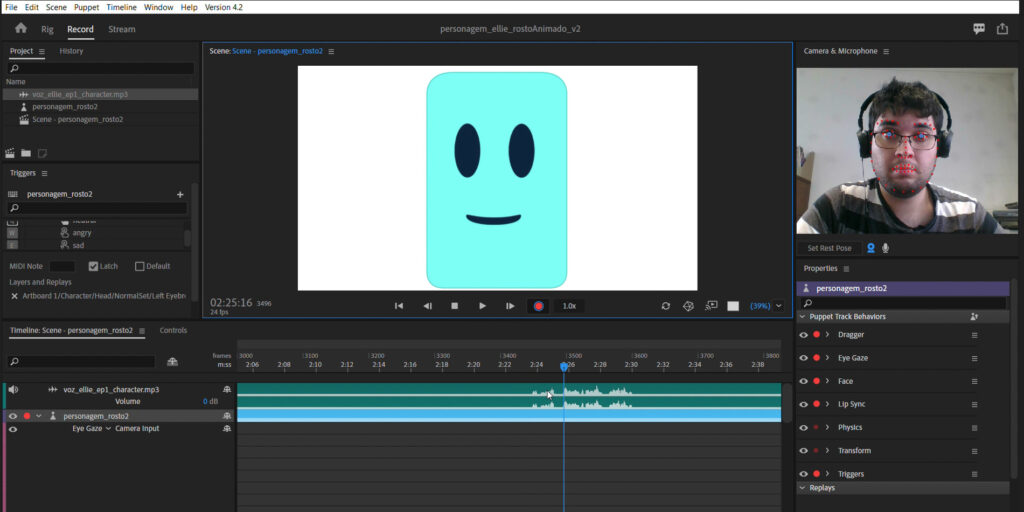Click the 1.0x playback speed button
1024x512 pixels.
pos(569,306)
